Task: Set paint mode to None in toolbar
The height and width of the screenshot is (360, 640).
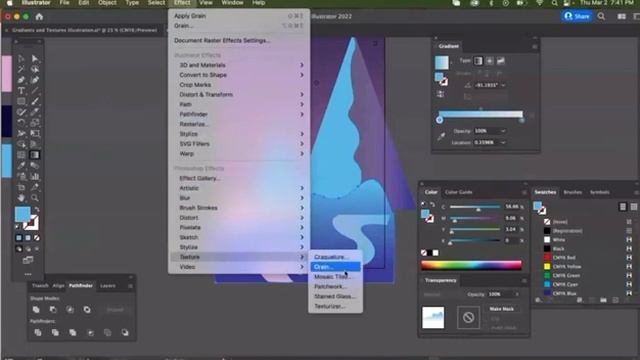Action: pyautogui.click(x=37, y=238)
